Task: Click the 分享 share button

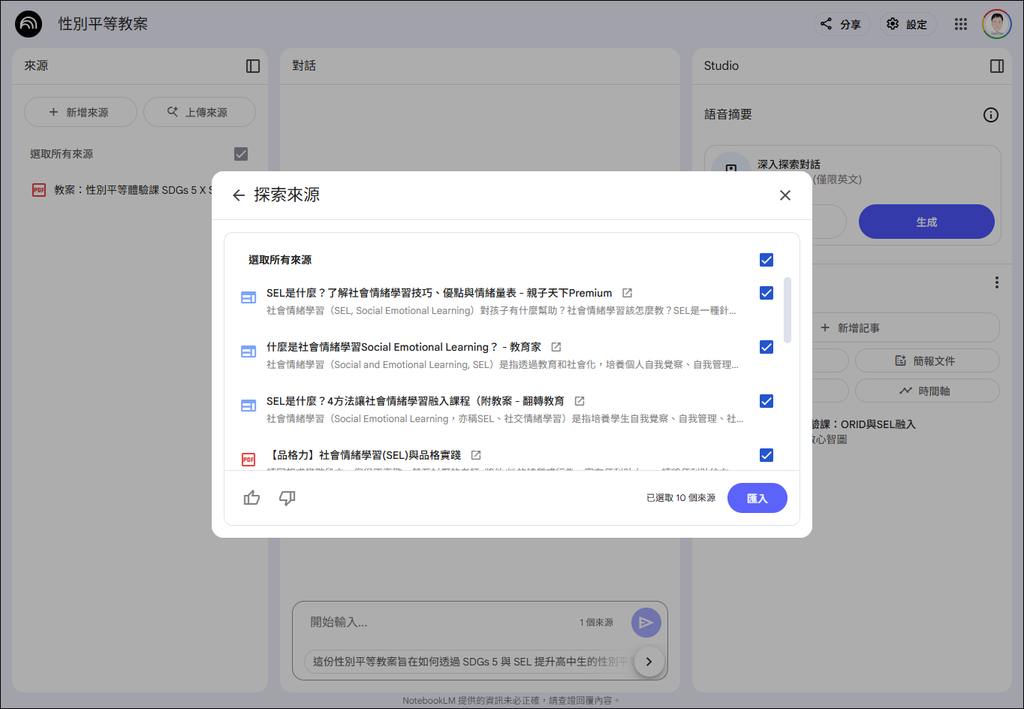Action: pyautogui.click(x=841, y=24)
